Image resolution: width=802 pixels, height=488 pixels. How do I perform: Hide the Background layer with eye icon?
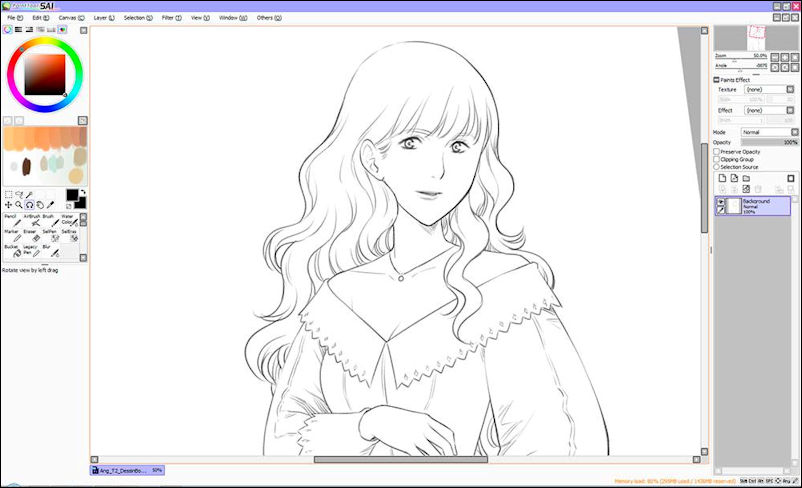(x=720, y=202)
